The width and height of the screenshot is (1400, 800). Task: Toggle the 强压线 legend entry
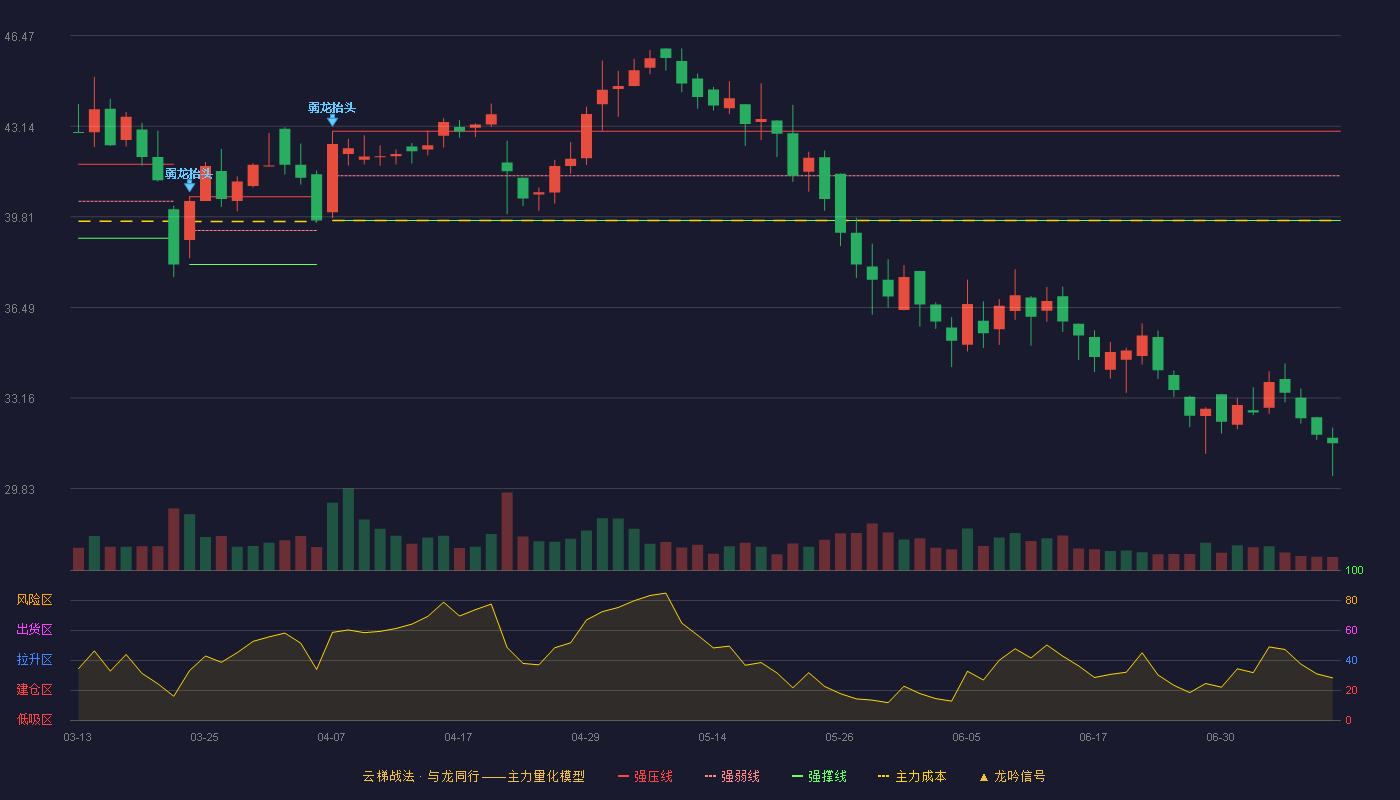pos(645,776)
